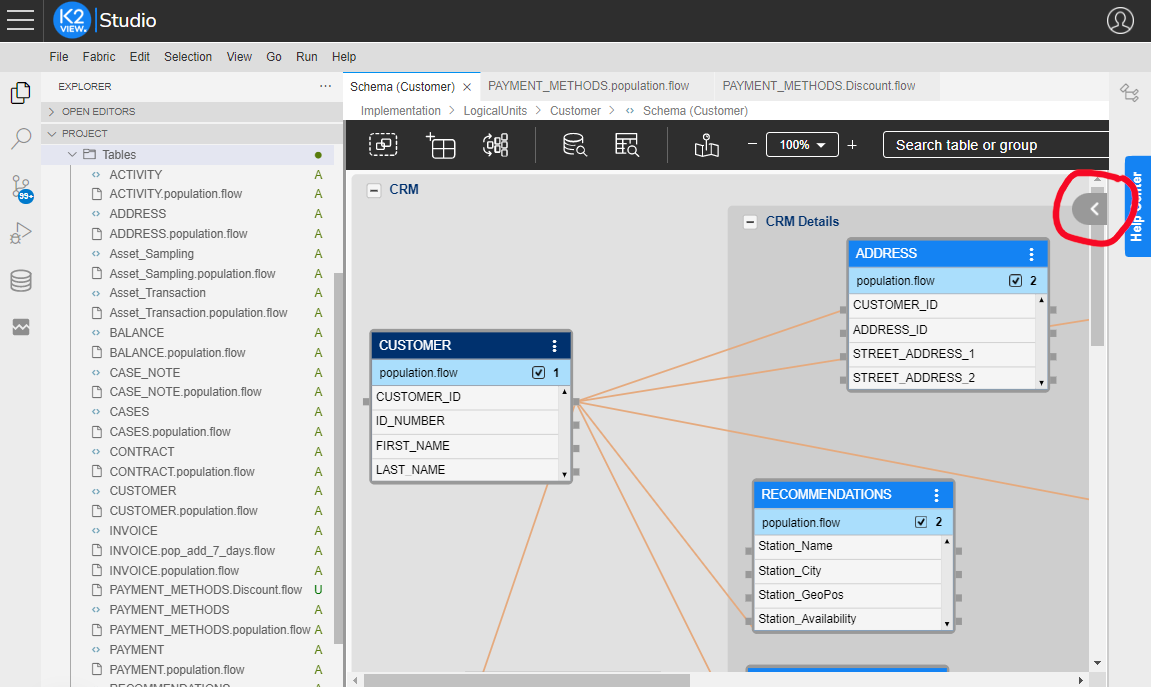Collapse the CRM group
The height and width of the screenshot is (687, 1151).
[374, 190]
